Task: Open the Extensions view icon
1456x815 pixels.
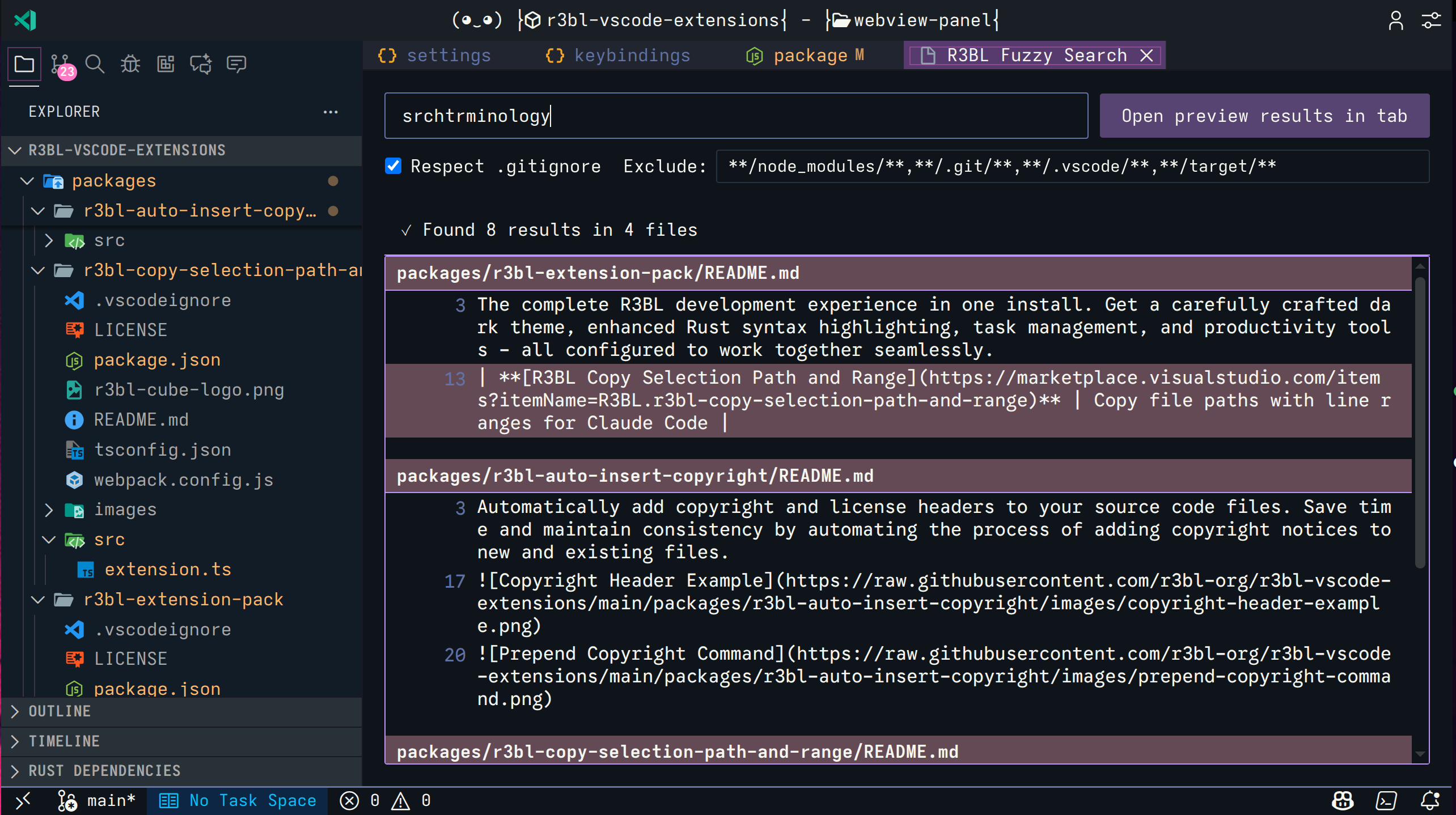Action: [166, 64]
